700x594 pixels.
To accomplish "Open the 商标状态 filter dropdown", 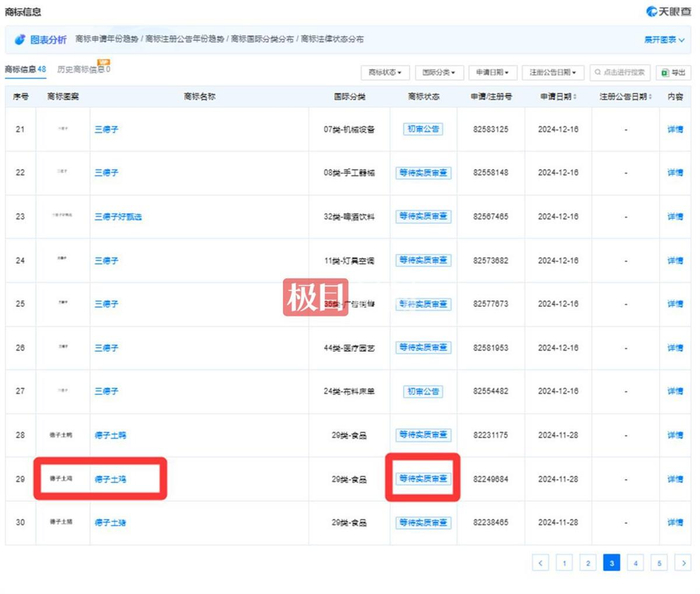I will (x=385, y=72).
